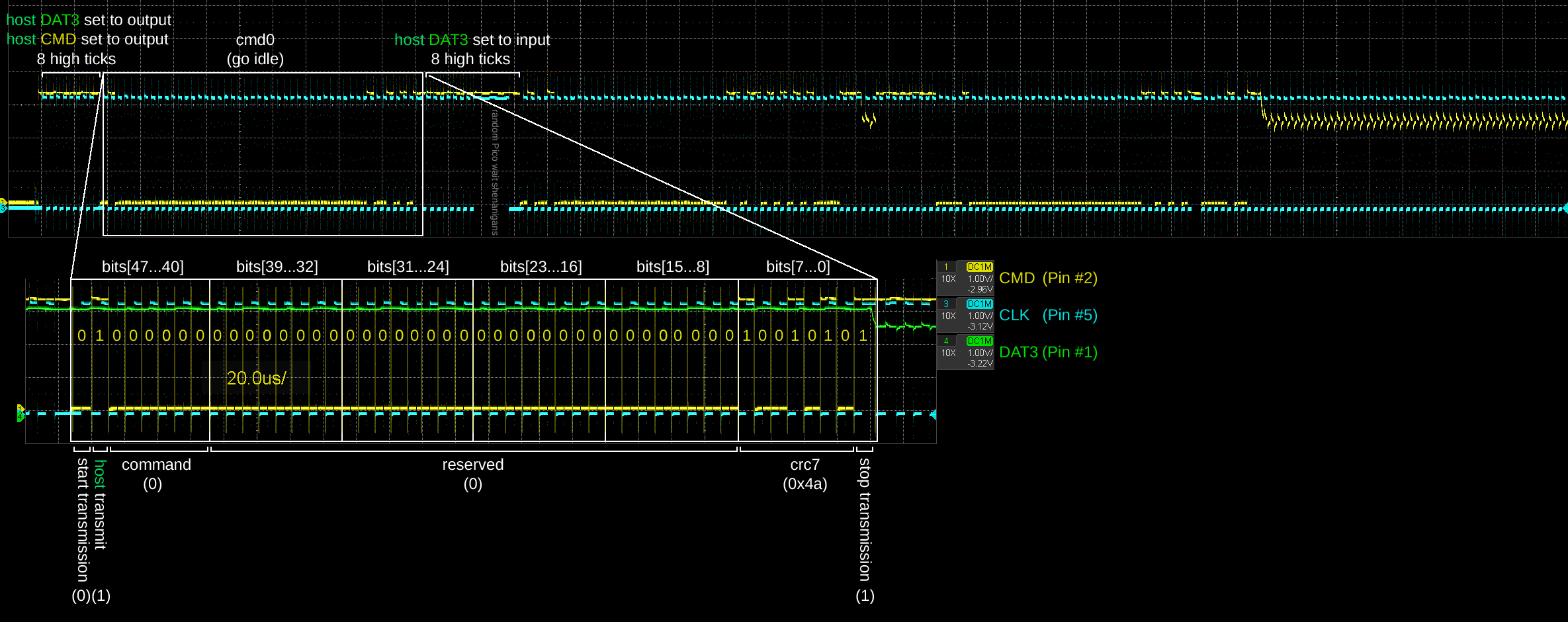The height and width of the screenshot is (622, 1568).
Task: Select the channel 3 number tab
Action: click(946, 304)
